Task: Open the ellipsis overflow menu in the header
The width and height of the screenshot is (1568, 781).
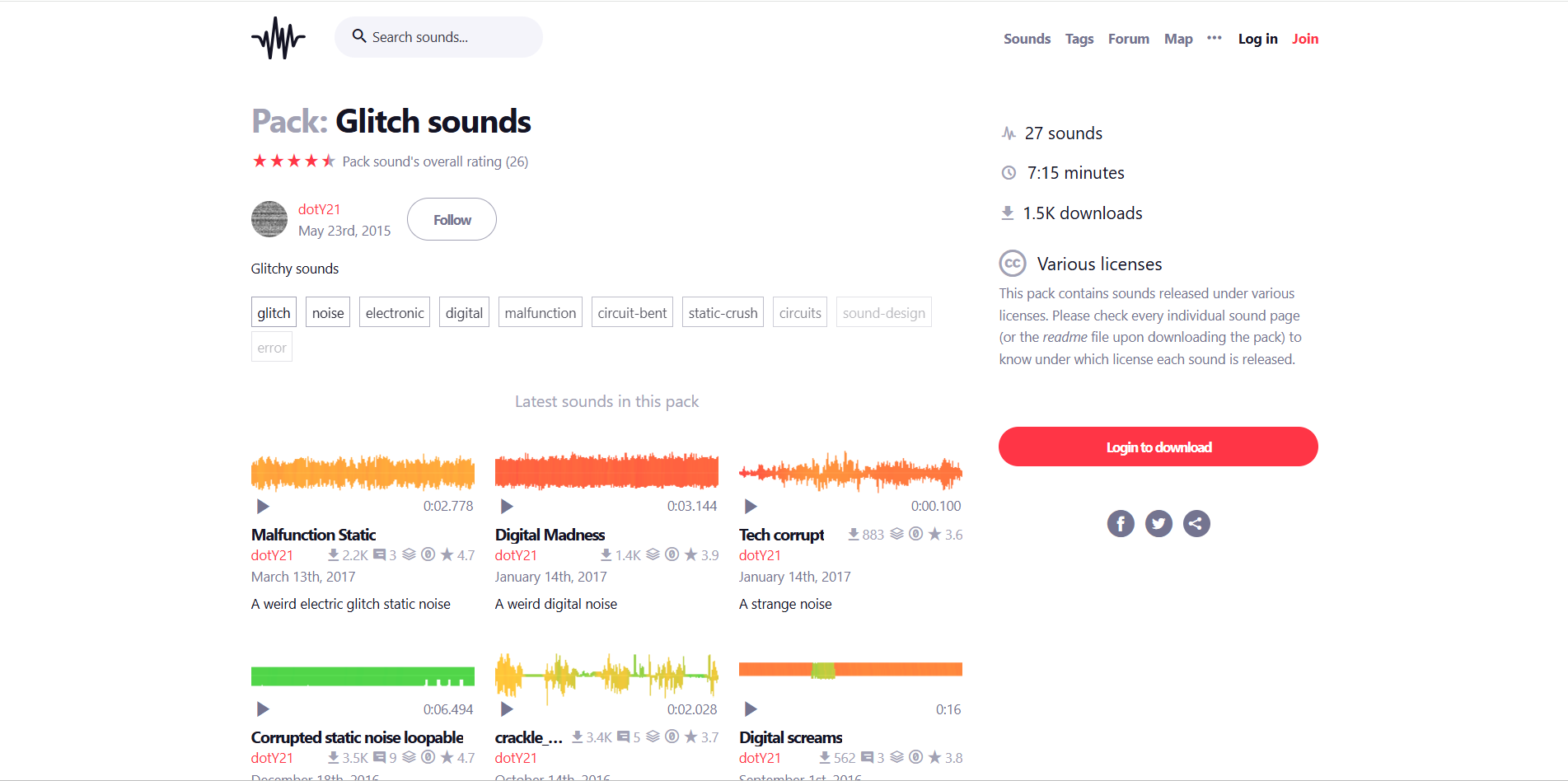Action: (x=1213, y=38)
